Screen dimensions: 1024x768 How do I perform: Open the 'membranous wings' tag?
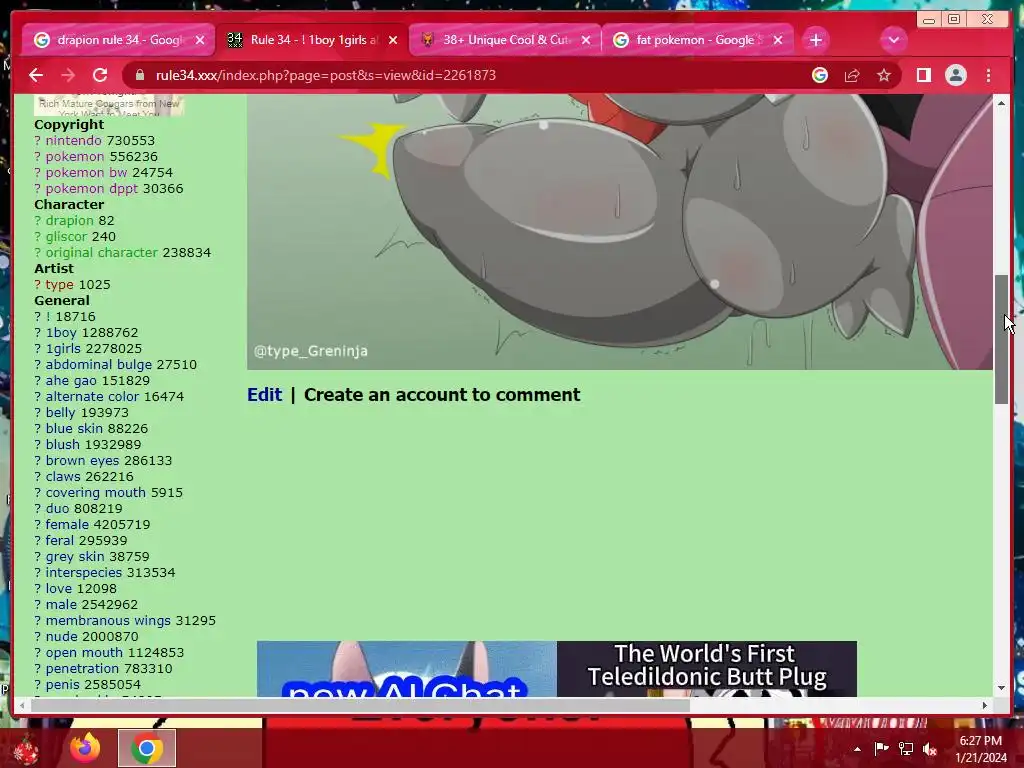tap(108, 620)
